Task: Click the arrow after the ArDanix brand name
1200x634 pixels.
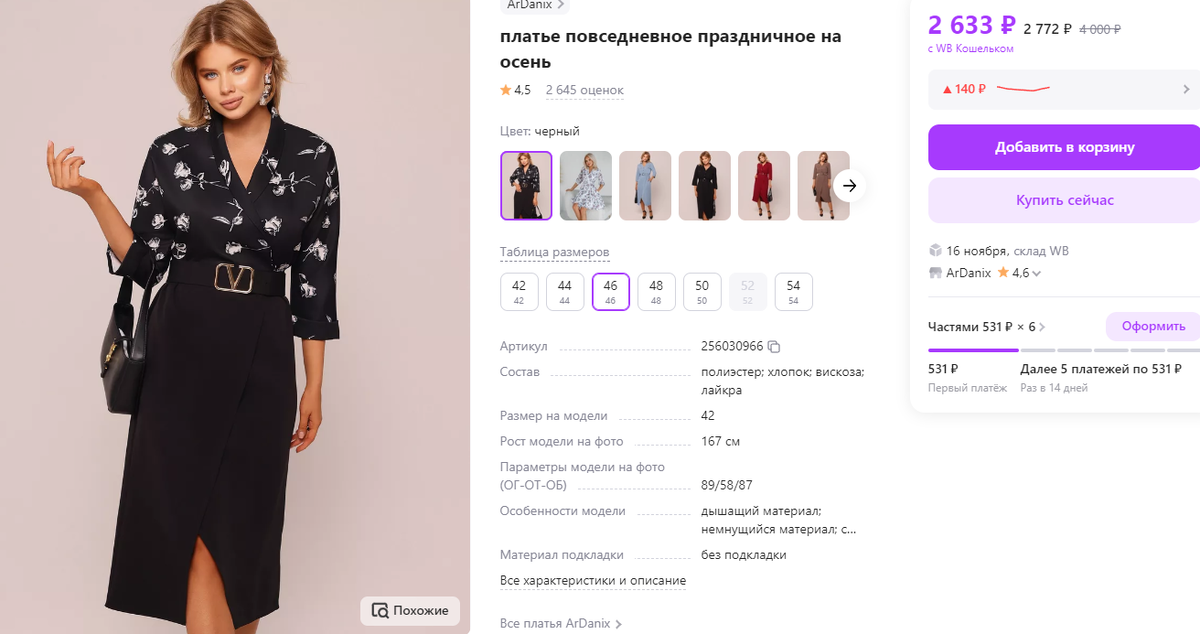Action: [x=561, y=5]
